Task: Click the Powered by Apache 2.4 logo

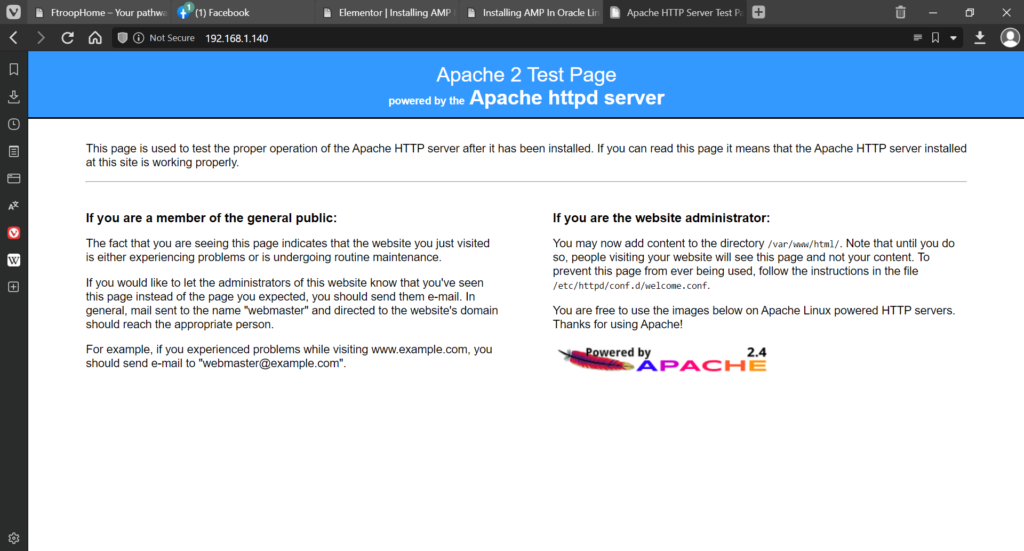Action: pyautogui.click(x=662, y=359)
